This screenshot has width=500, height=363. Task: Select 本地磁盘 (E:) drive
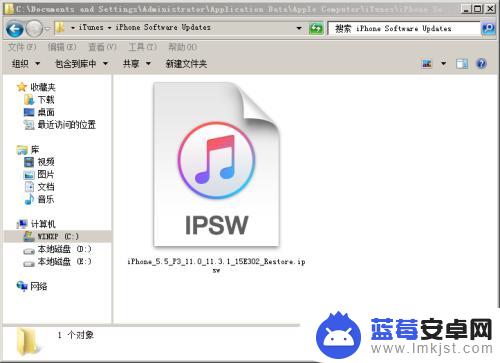64,261
